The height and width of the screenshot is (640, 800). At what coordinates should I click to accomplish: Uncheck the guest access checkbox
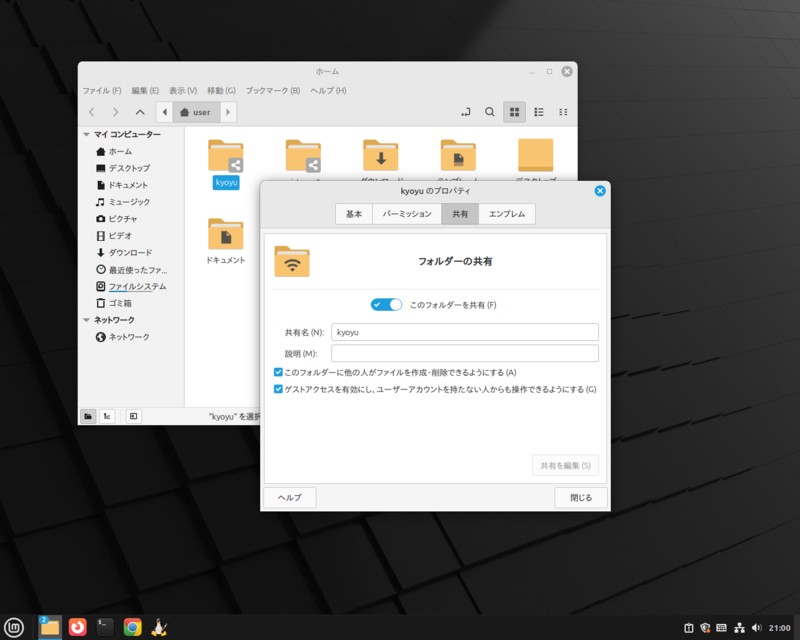tap(278, 389)
